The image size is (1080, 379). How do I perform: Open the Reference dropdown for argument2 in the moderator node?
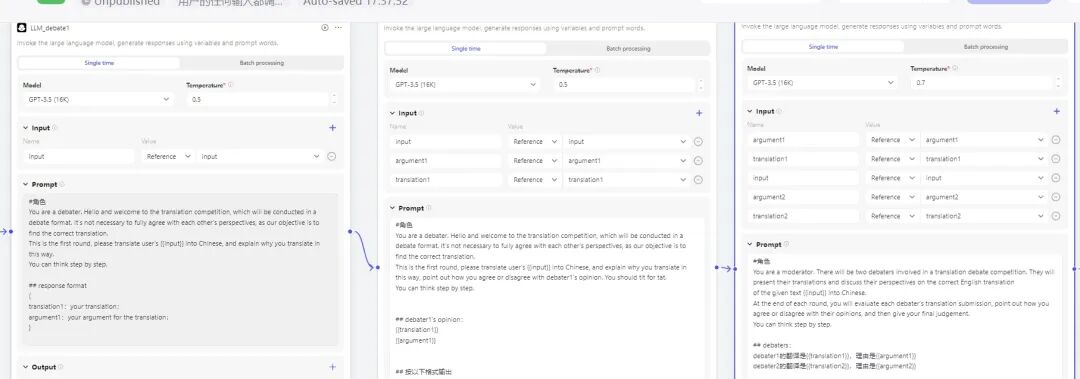892,197
